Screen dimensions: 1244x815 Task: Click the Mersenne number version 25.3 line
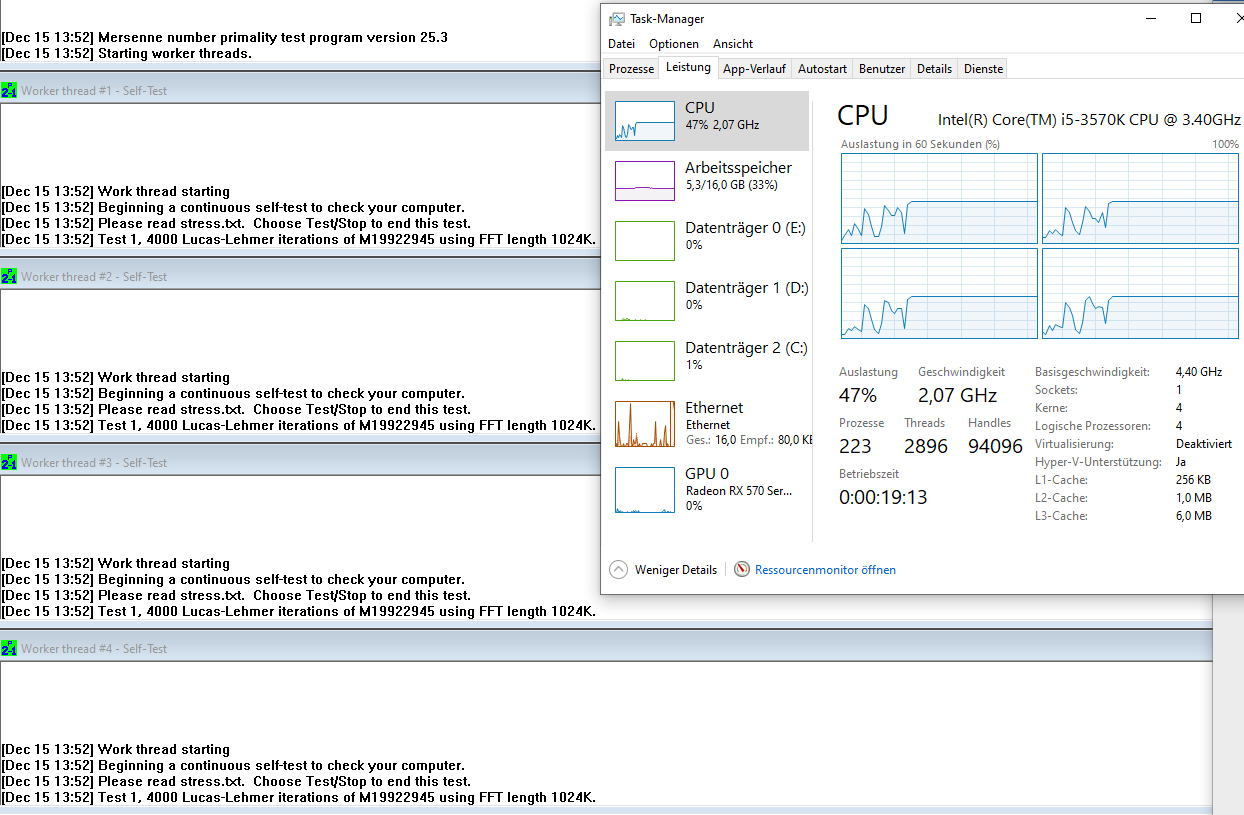pos(225,37)
